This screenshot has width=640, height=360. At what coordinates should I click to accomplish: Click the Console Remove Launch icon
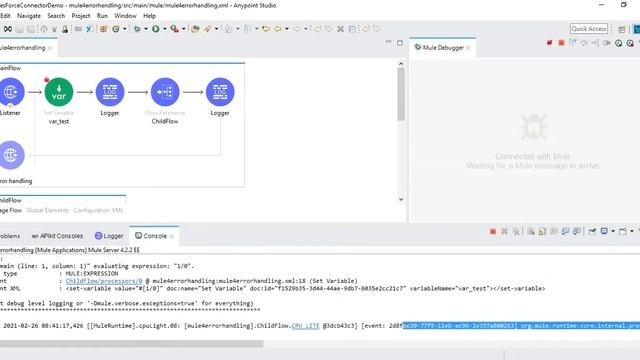504,231
